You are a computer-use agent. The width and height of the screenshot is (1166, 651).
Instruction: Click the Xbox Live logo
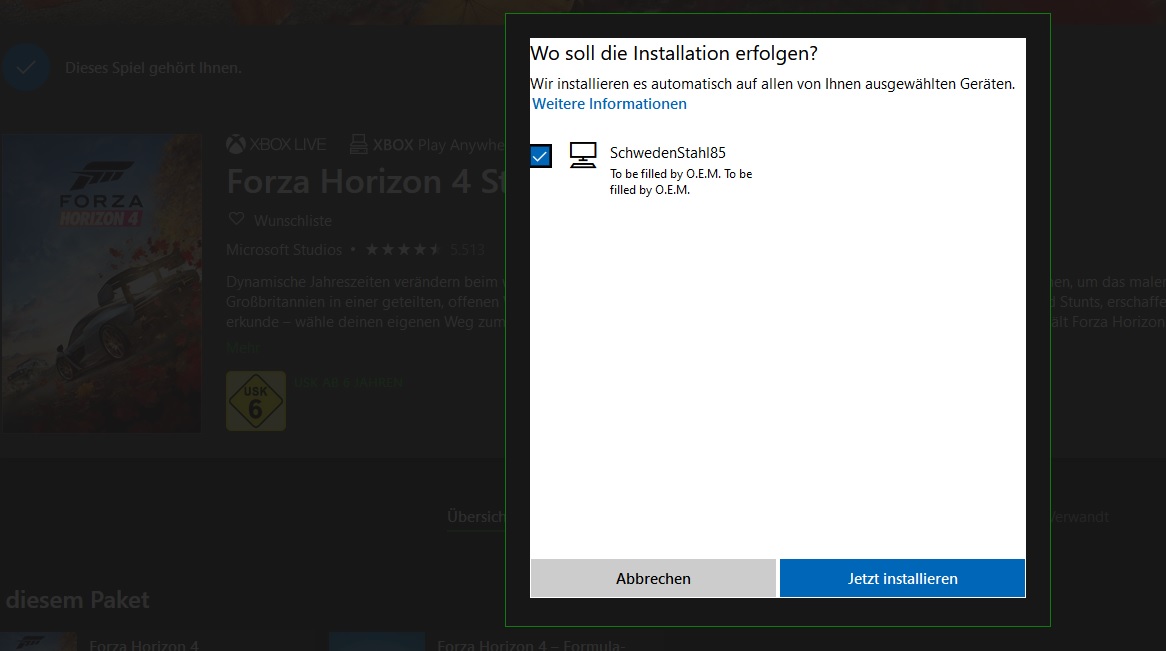pyautogui.click(x=276, y=144)
